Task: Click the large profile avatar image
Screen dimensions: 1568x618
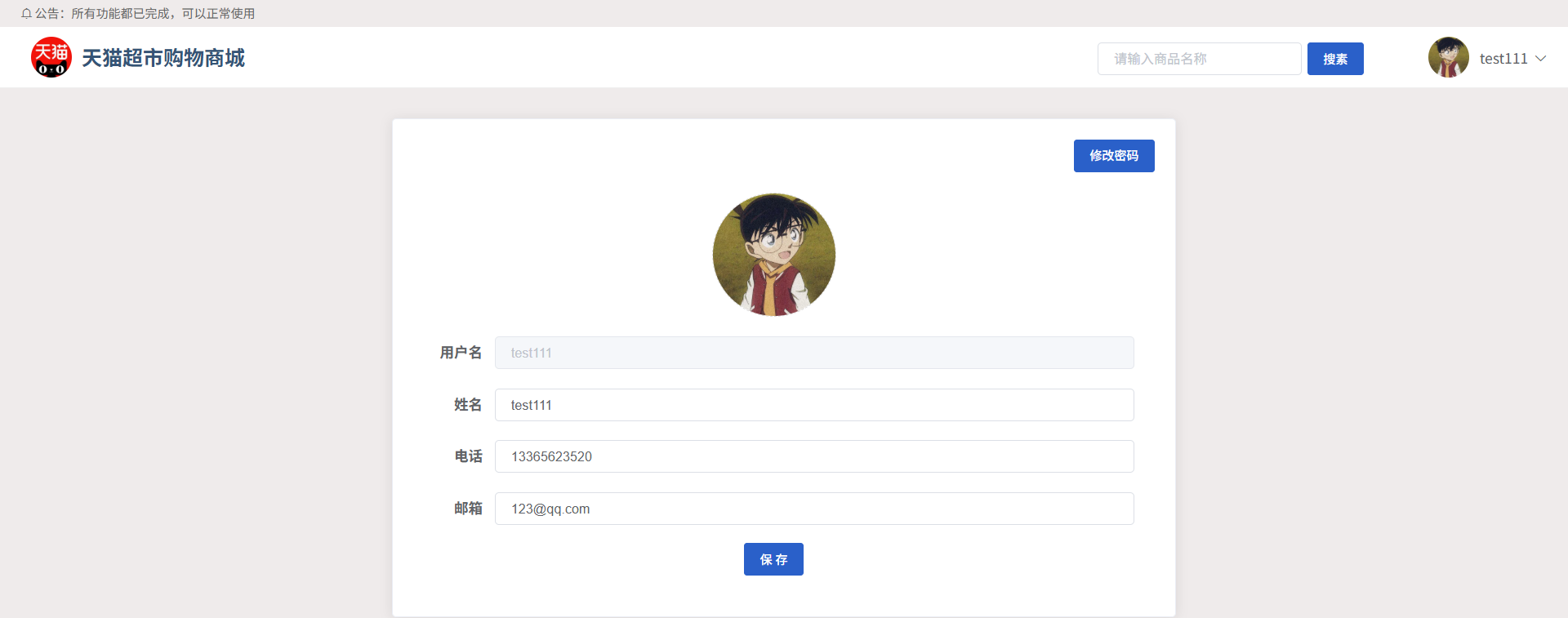Action: coord(774,255)
